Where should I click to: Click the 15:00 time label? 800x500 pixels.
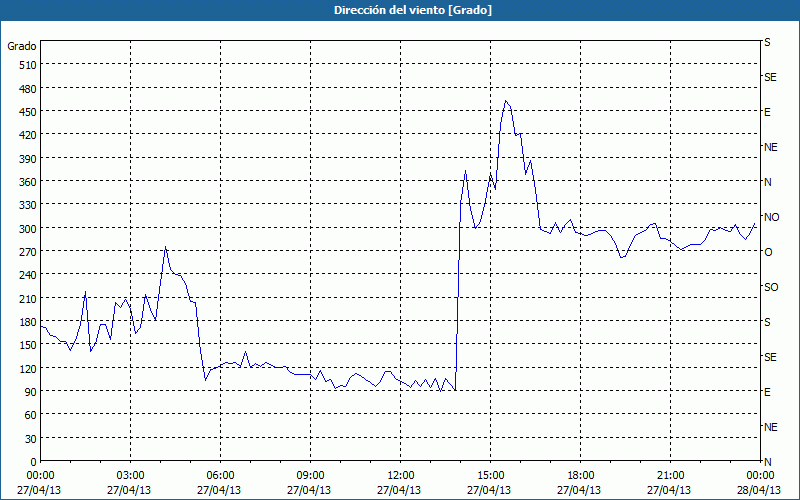[x=490, y=476]
